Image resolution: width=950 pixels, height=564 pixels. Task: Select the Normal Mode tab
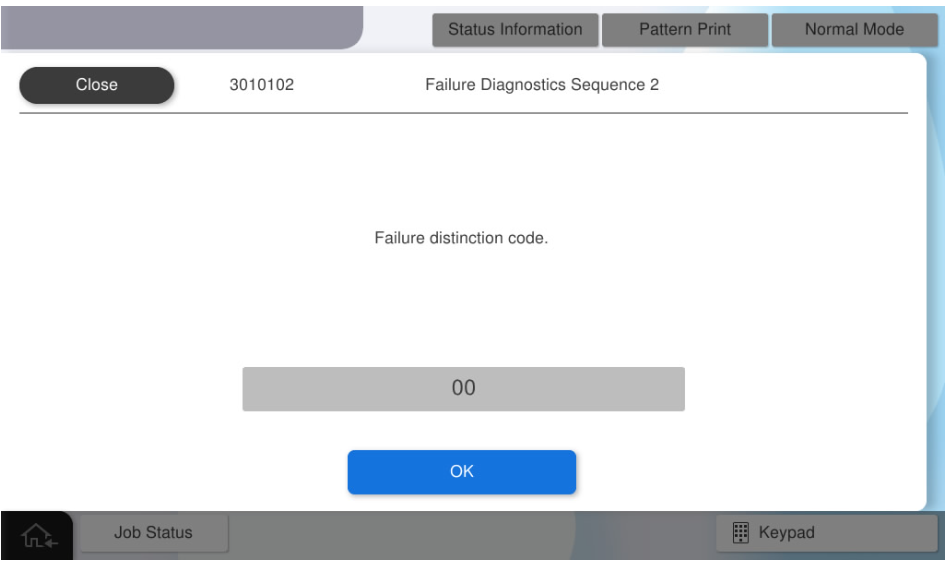tap(854, 30)
